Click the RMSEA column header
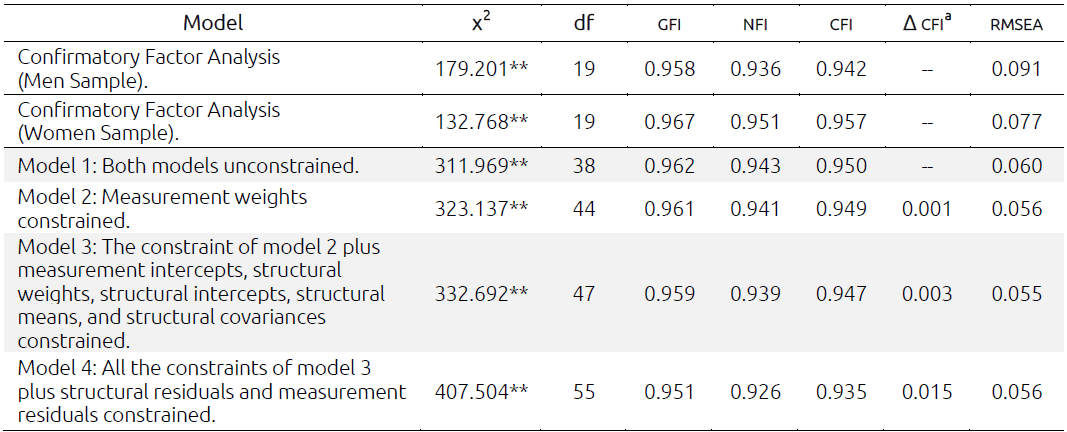Viewport: 1067px width, 432px height. 1017,23
